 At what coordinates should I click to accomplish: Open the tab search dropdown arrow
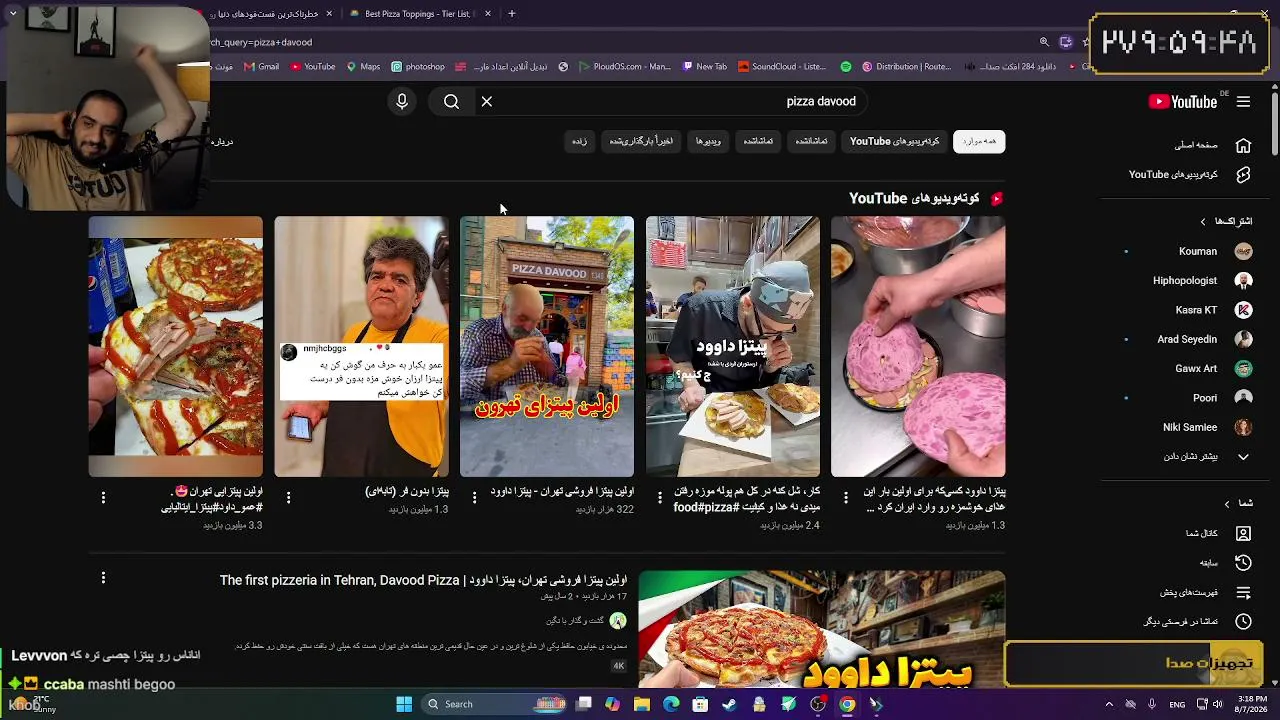13,14
